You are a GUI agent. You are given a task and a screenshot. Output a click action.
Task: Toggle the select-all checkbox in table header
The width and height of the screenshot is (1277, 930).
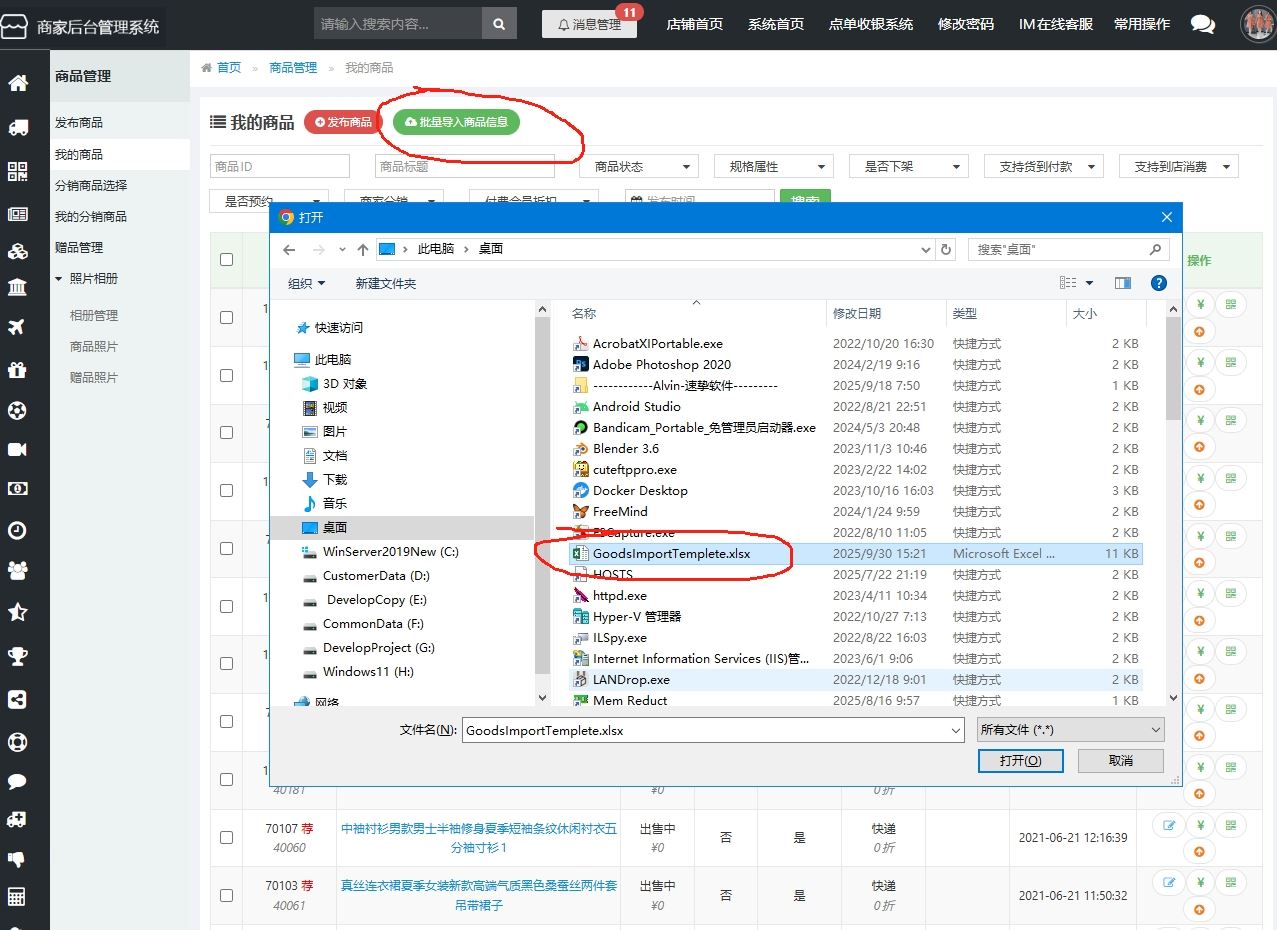tap(226, 260)
